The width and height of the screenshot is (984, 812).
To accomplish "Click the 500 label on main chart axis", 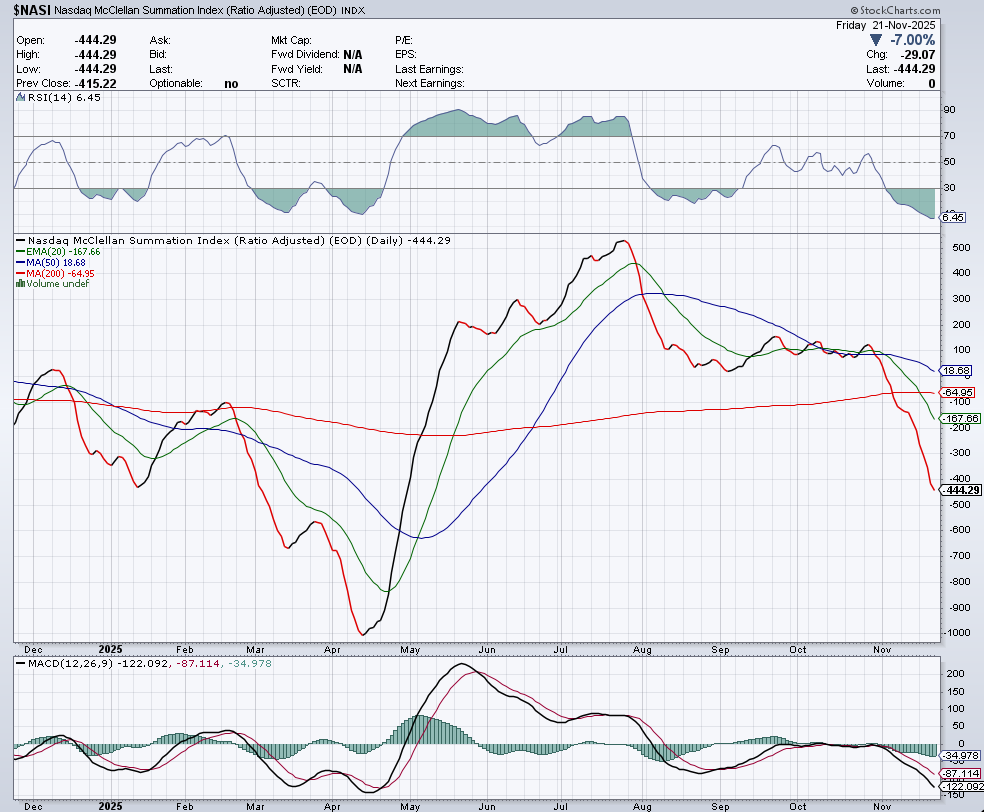I will (961, 247).
